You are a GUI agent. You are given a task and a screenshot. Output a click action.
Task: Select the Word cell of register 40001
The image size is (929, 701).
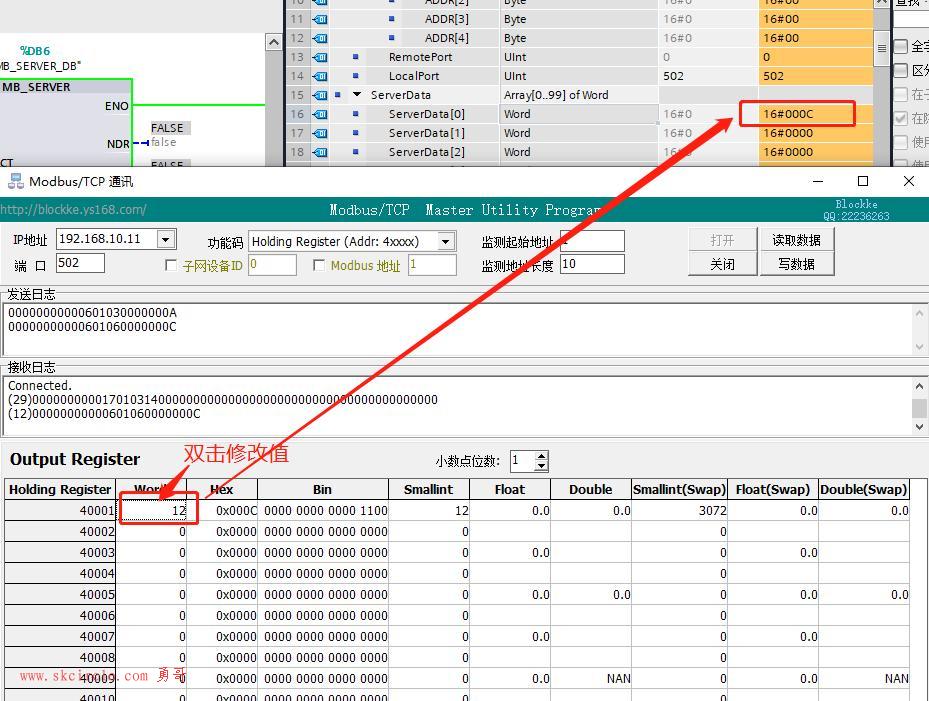point(152,510)
